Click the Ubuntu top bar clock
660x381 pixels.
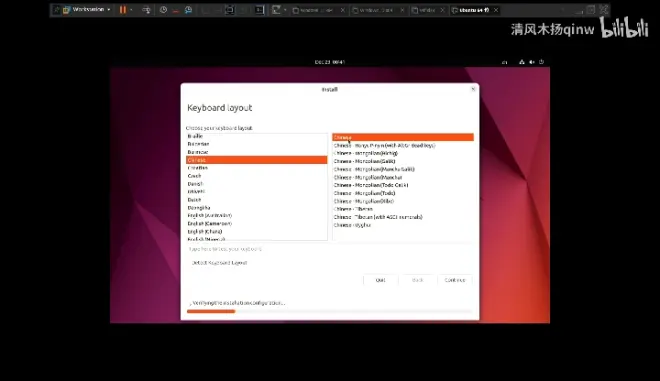point(330,62)
